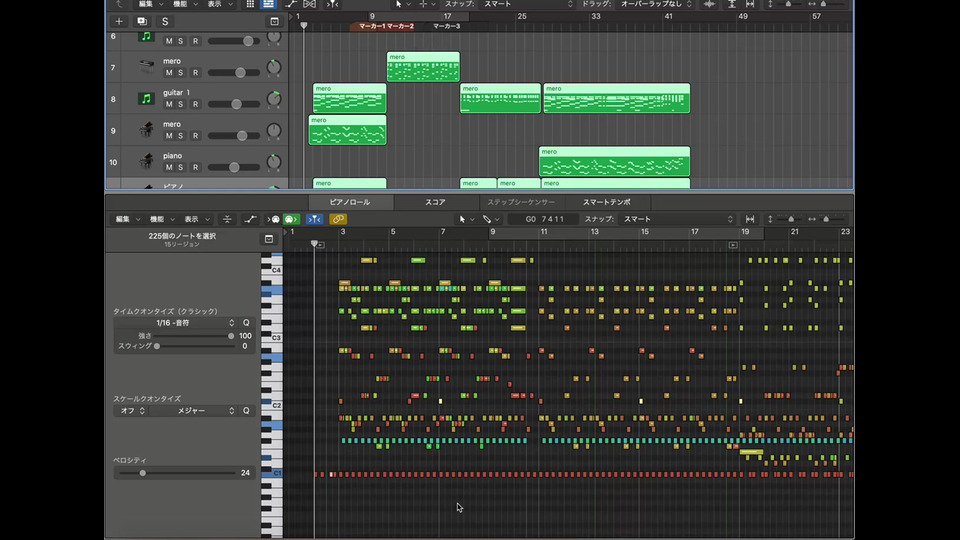Click the global solo S button
The image size is (960, 540).
tap(165, 21)
